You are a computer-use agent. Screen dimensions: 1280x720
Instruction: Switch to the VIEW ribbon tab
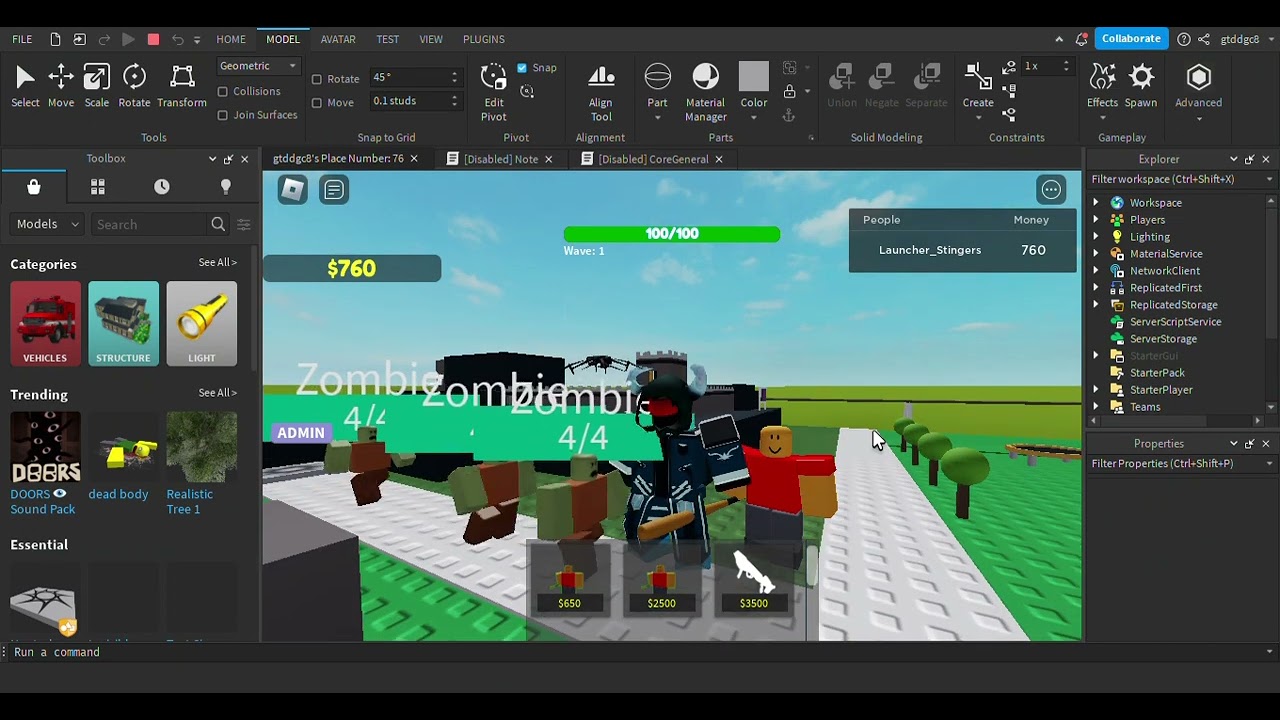(x=431, y=39)
